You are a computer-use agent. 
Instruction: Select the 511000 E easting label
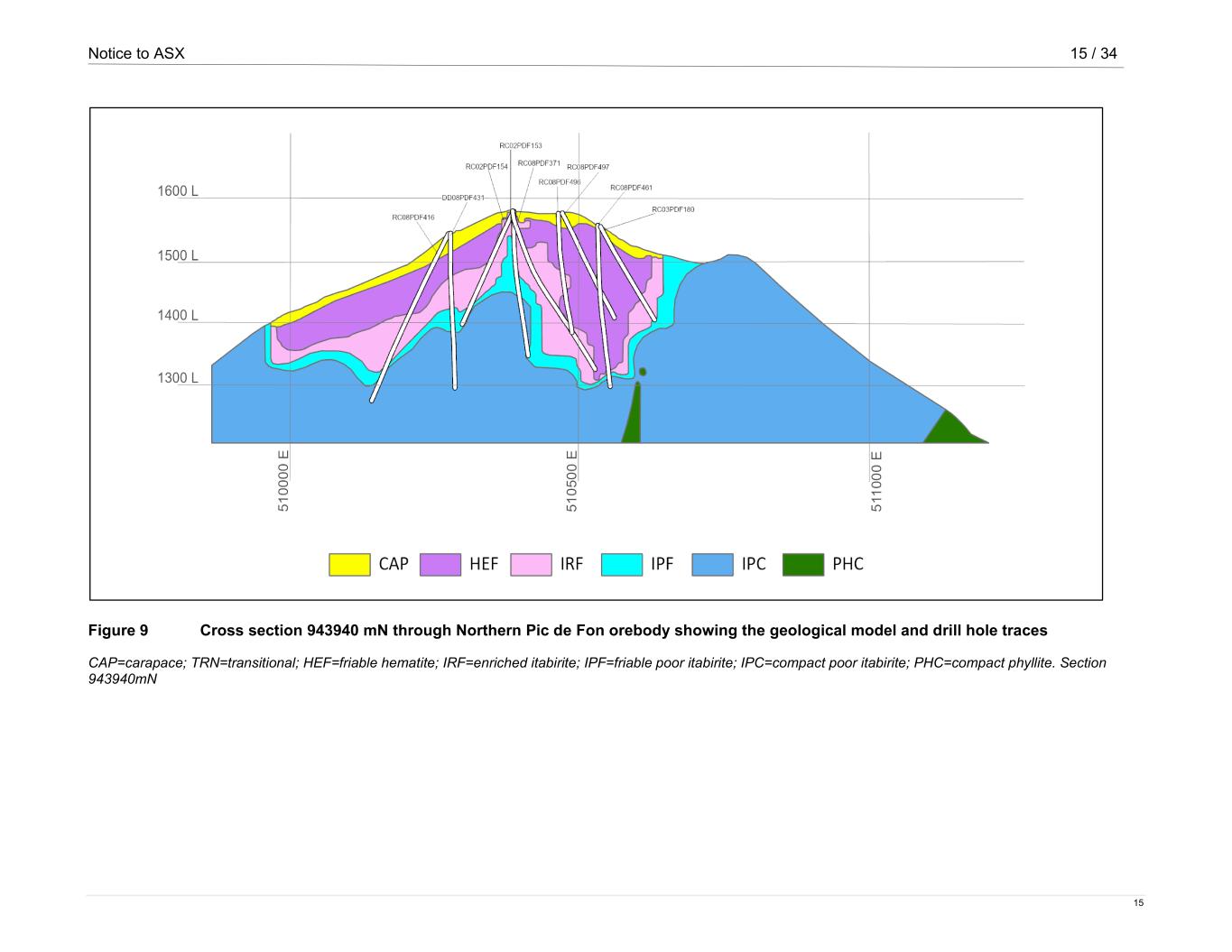[877, 481]
